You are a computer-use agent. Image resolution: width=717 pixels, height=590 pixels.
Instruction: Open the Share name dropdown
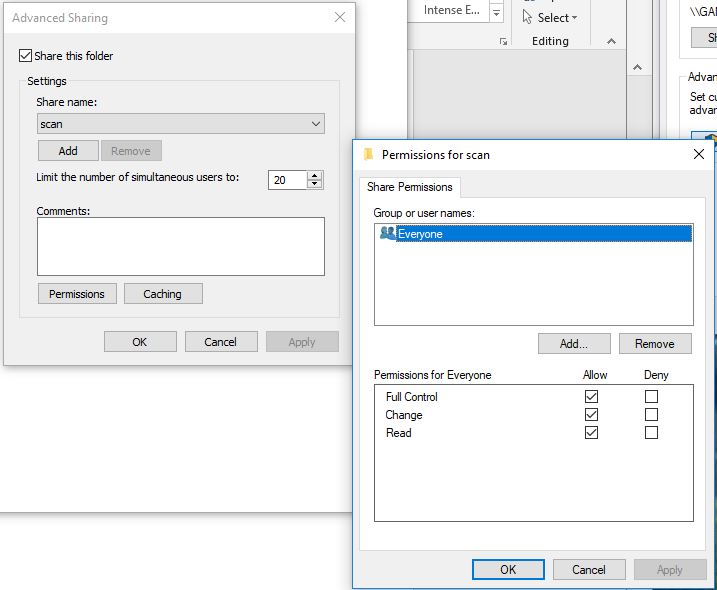tap(316, 124)
